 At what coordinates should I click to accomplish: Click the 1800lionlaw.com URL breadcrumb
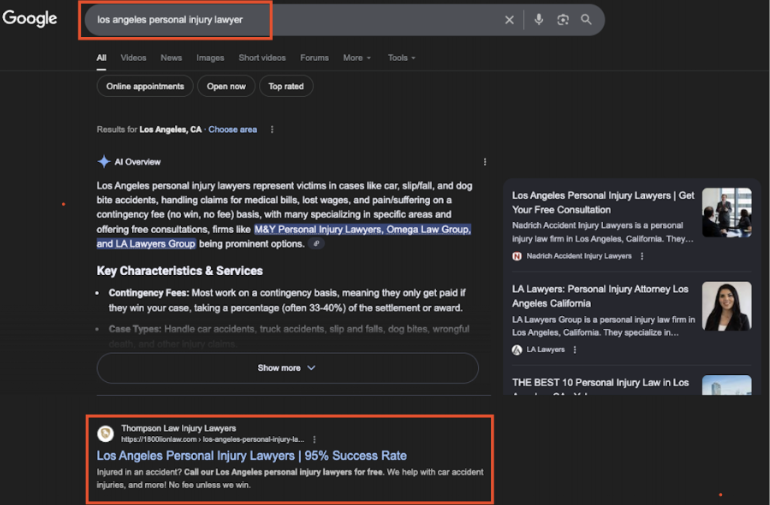[x=213, y=440]
